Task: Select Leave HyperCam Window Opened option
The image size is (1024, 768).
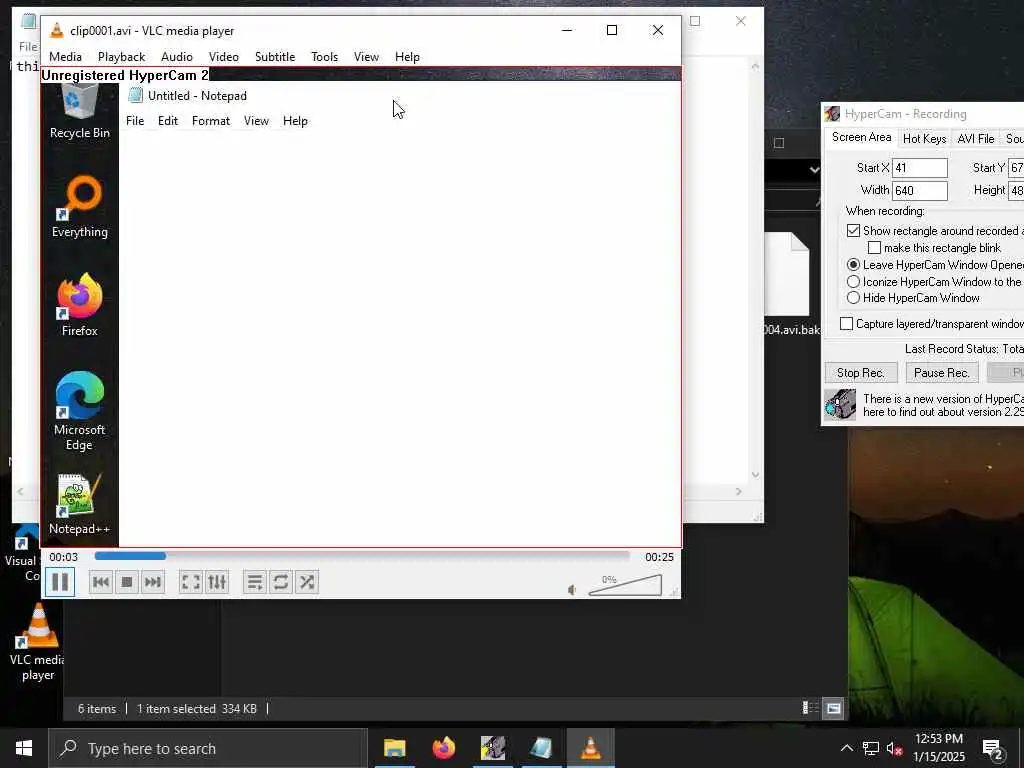Action: click(854, 265)
